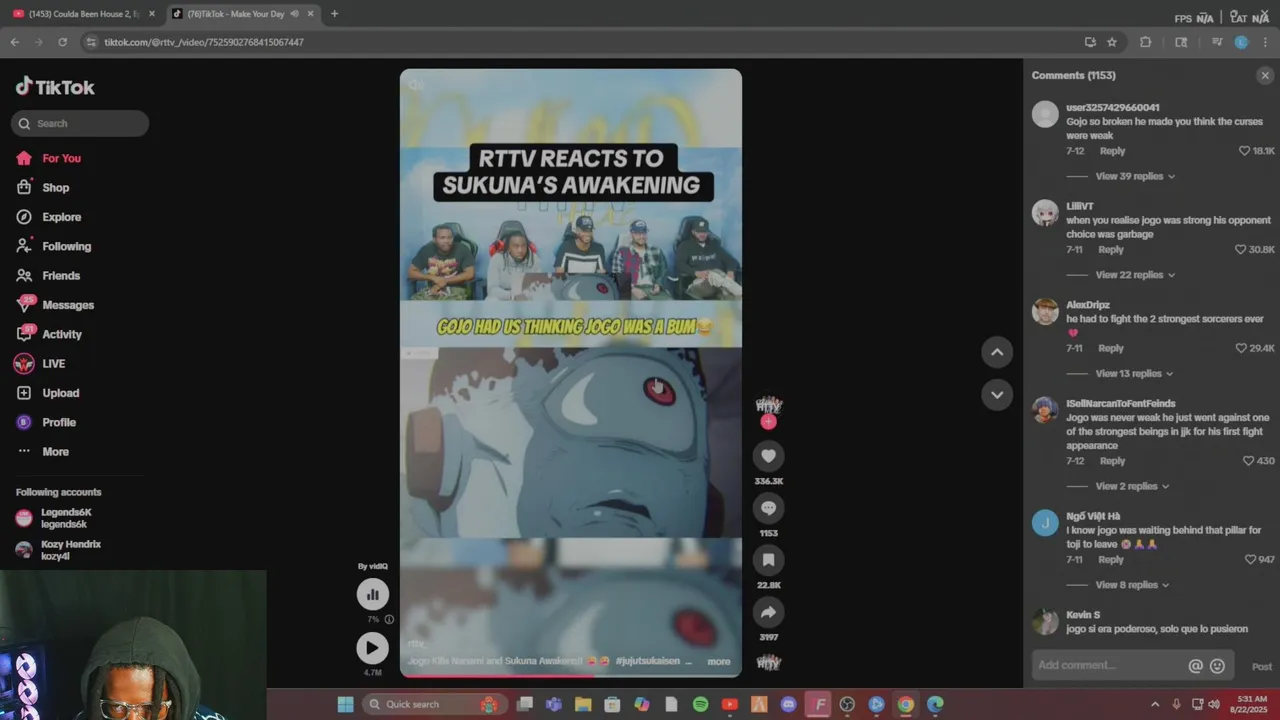Viewport: 1280px width, 720px height.
Task: Reload the page
Action: (x=62, y=42)
